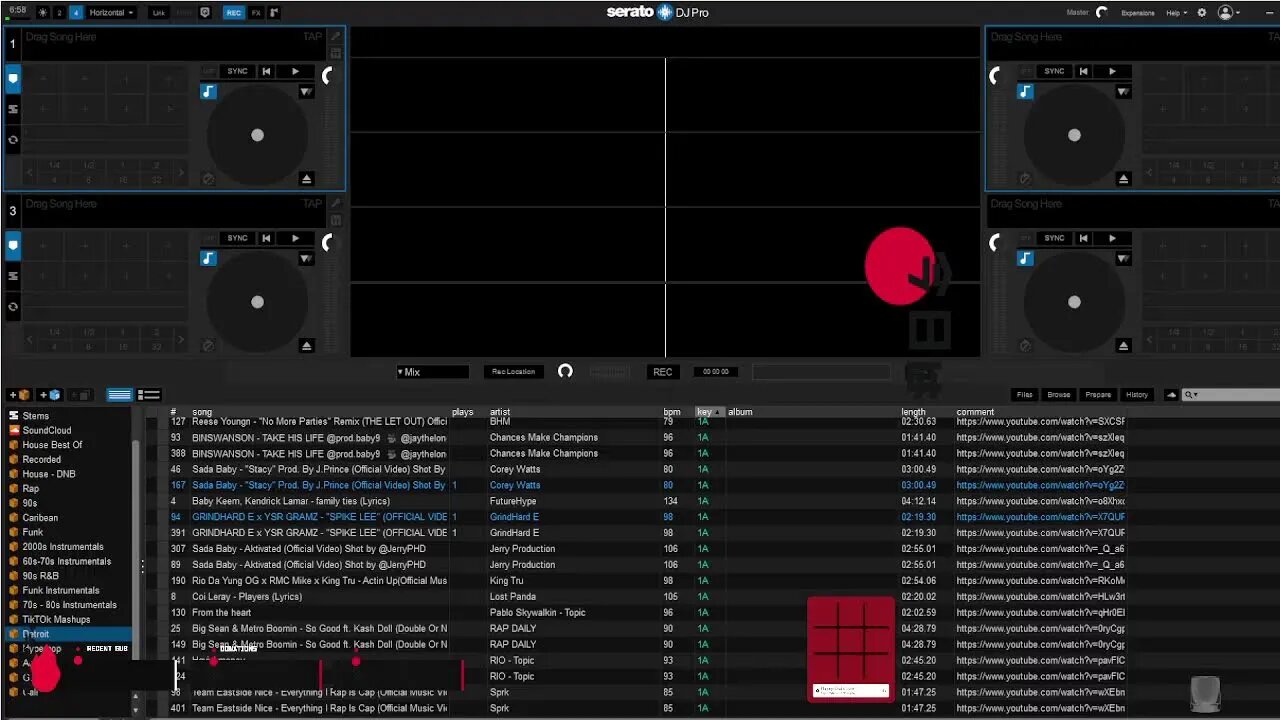
Task: Start recording with REC button in record panel
Action: (x=662, y=372)
